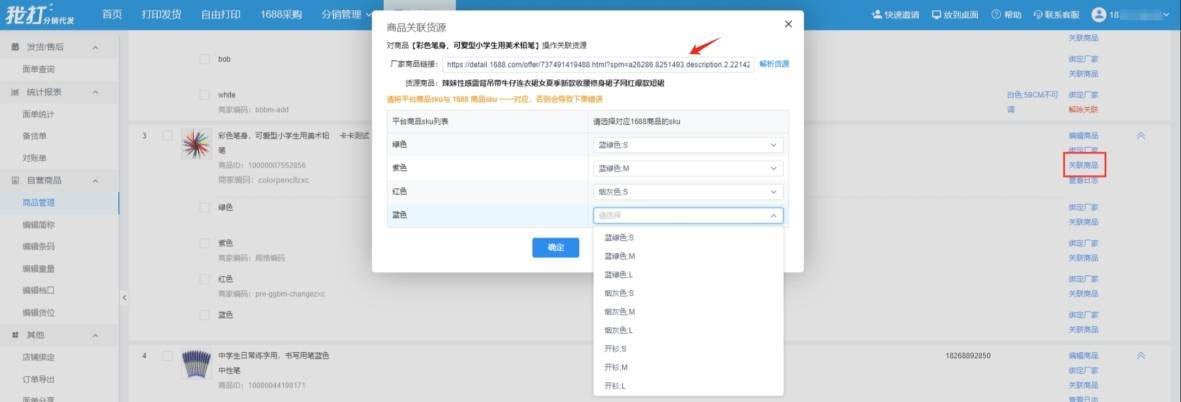The image size is (1181, 402).
Task: Open the 打印发货 top menu
Action: click(x=162, y=15)
